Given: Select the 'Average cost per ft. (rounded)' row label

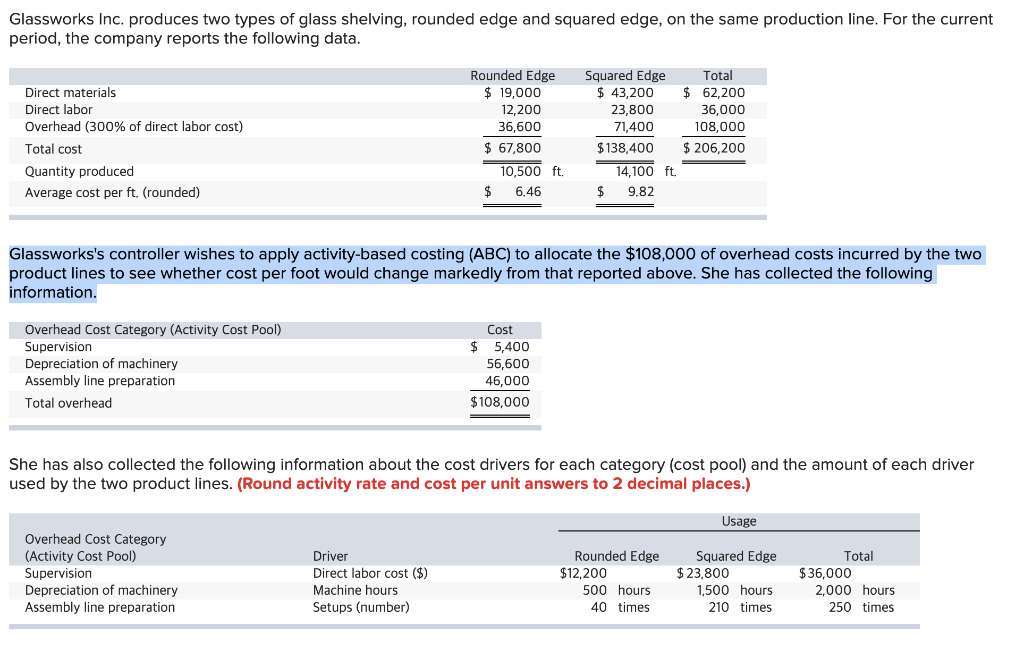Looking at the screenshot, I should tap(112, 193).
